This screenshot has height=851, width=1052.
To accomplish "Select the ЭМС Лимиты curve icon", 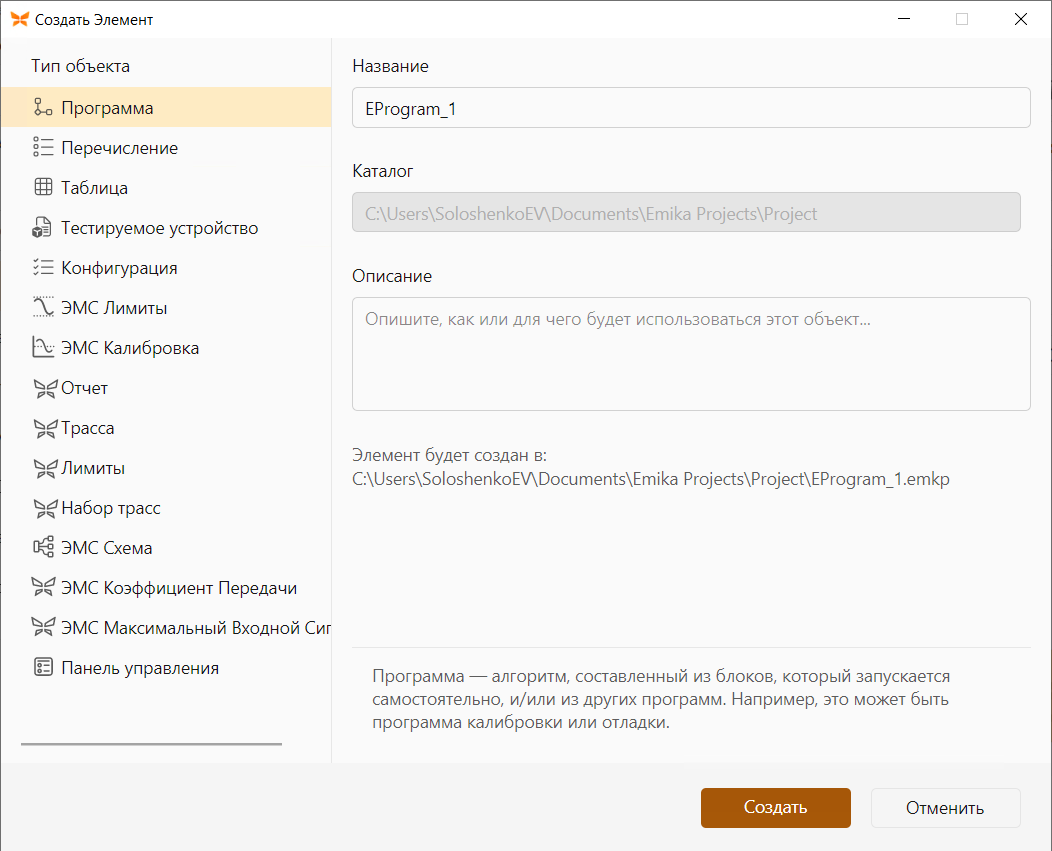I will coord(43,307).
